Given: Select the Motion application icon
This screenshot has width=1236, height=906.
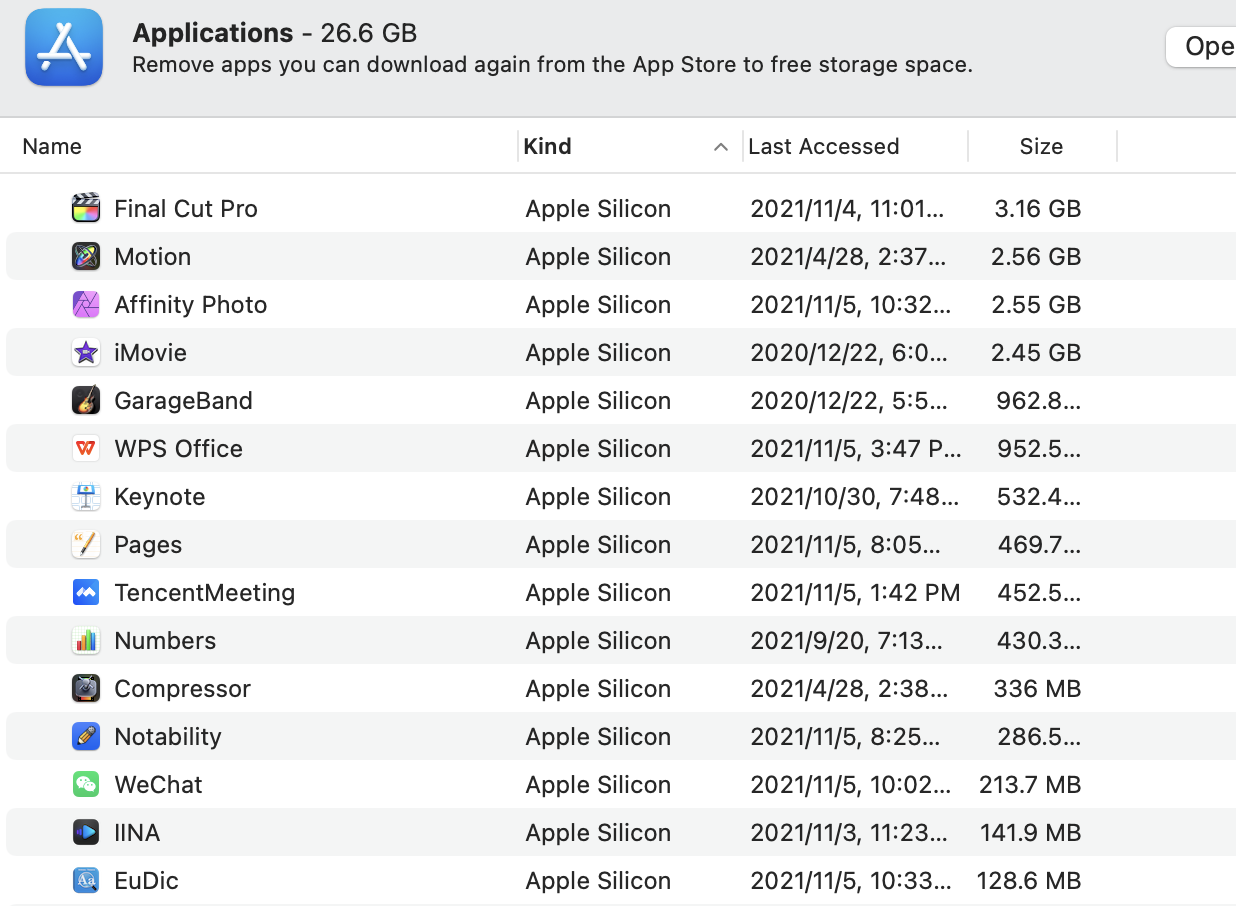Looking at the screenshot, I should click(85, 256).
